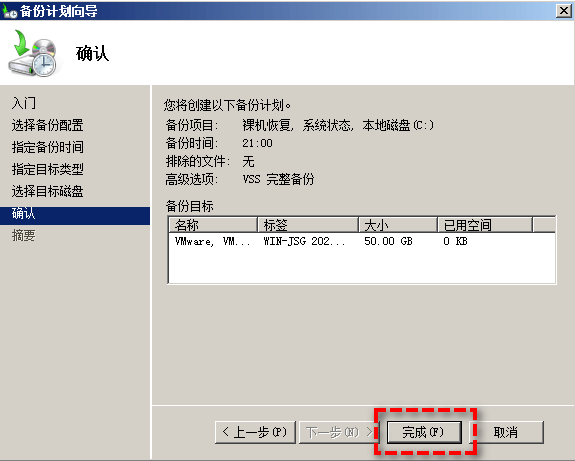Click the backup schedule disk-and-clock icon

click(33, 54)
